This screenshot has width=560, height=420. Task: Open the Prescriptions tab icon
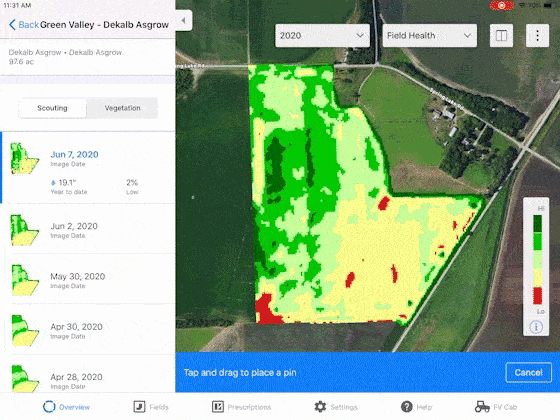pos(218,406)
